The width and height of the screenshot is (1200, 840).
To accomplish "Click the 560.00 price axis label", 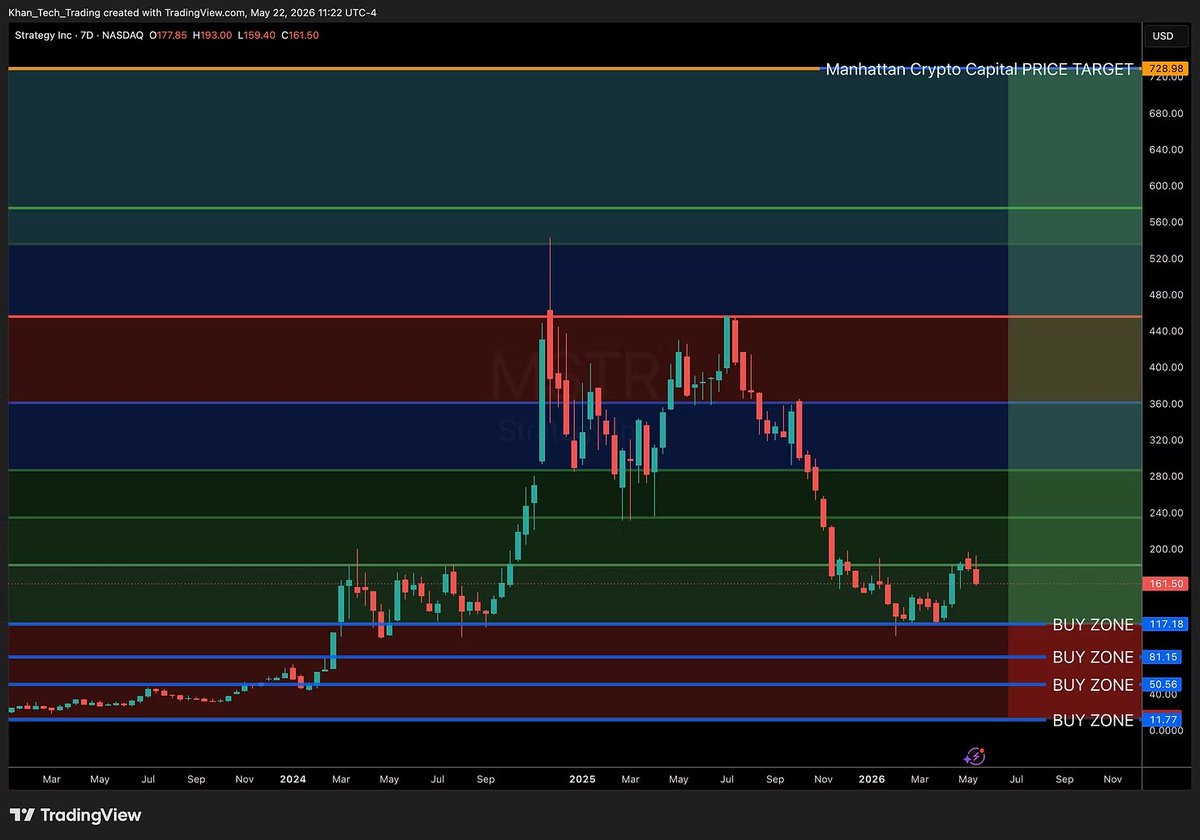I will pos(1166,222).
